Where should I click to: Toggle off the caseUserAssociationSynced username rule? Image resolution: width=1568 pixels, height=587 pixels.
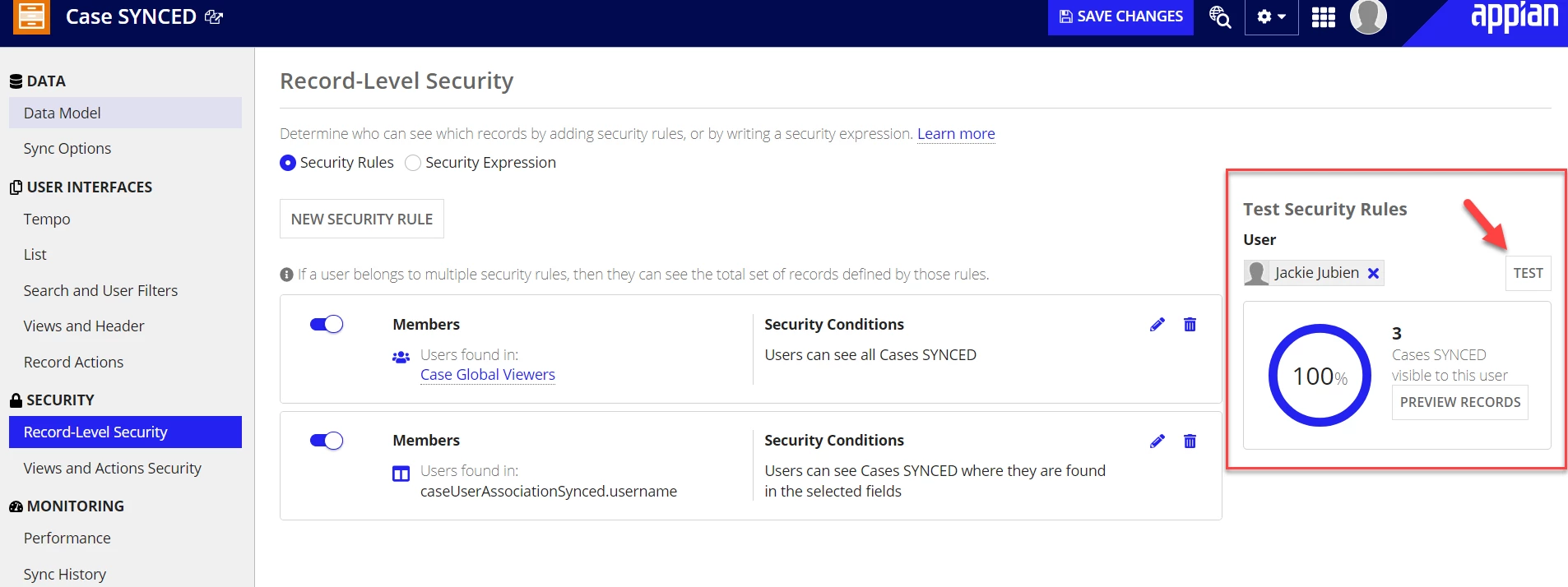(327, 441)
